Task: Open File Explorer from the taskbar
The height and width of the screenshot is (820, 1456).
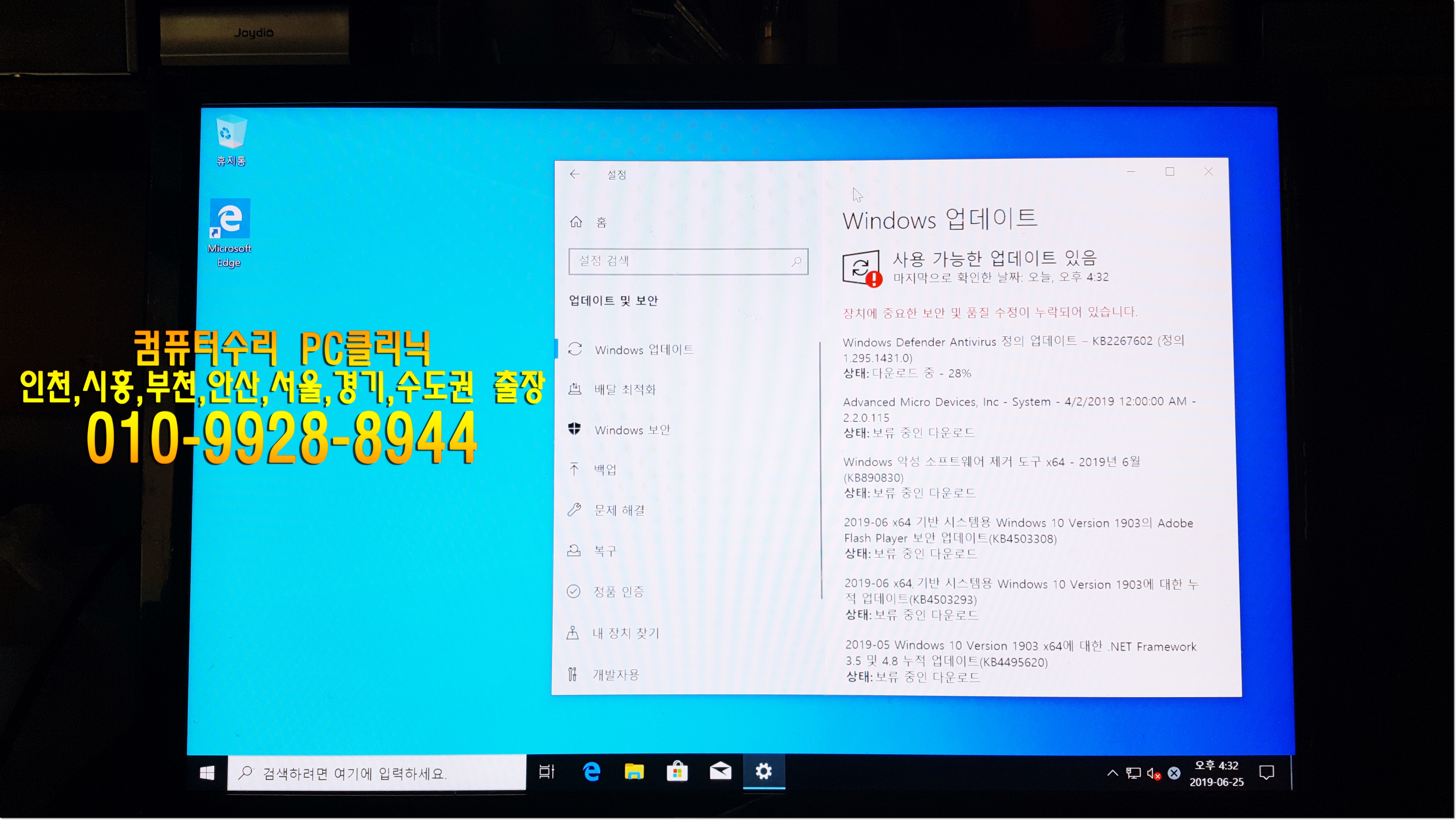Action: coord(634,772)
